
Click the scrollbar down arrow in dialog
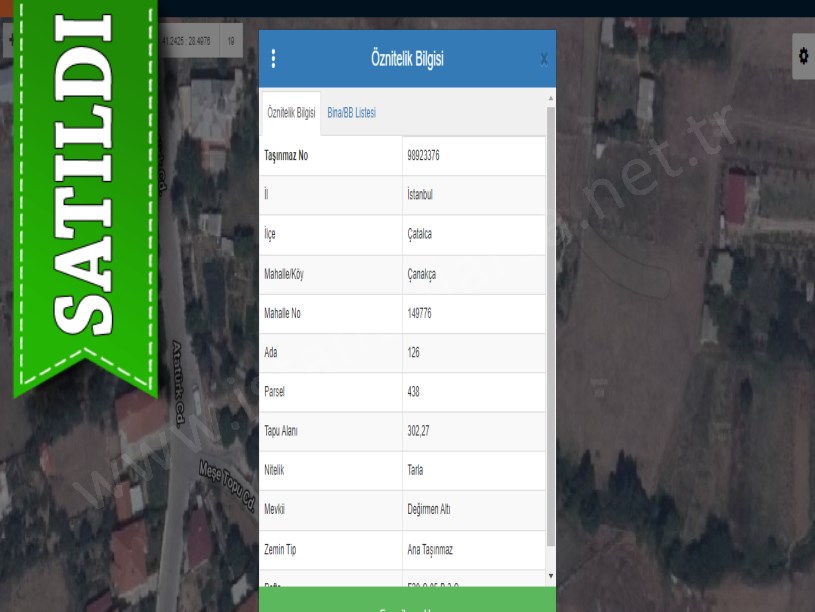(x=550, y=576)
